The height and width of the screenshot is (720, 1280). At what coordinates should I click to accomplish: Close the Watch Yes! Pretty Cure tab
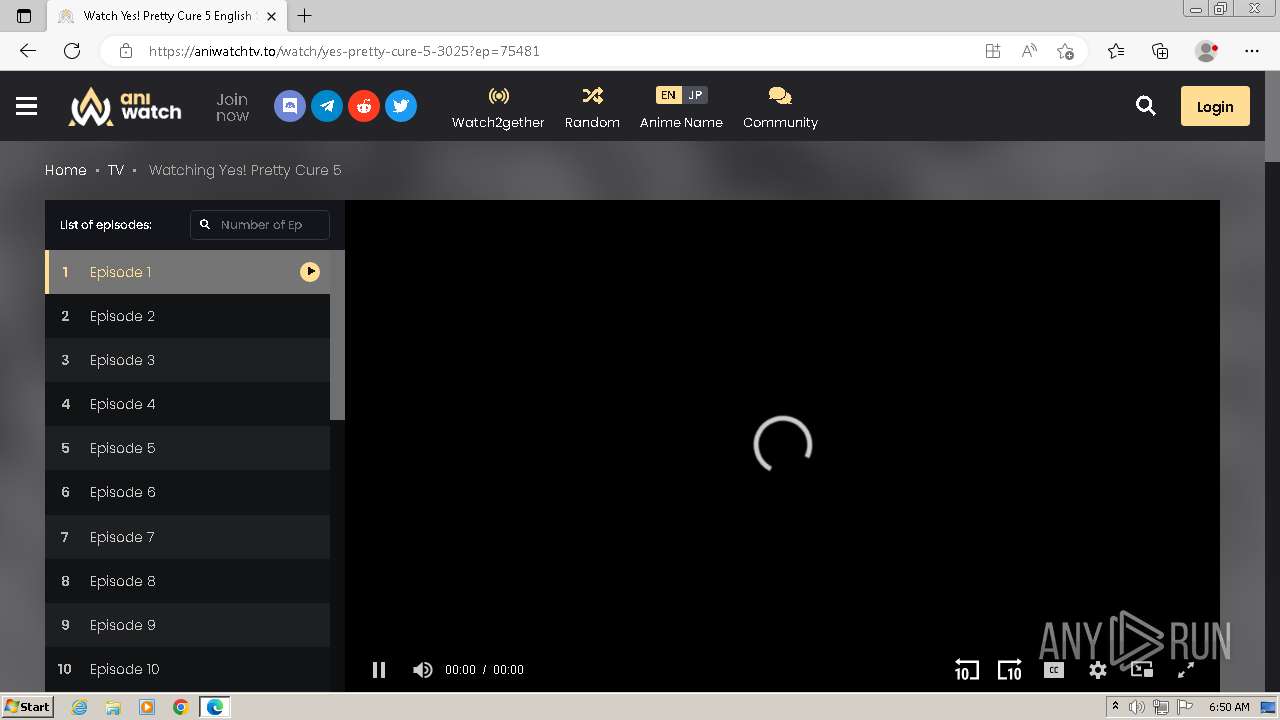click(271, 16)
